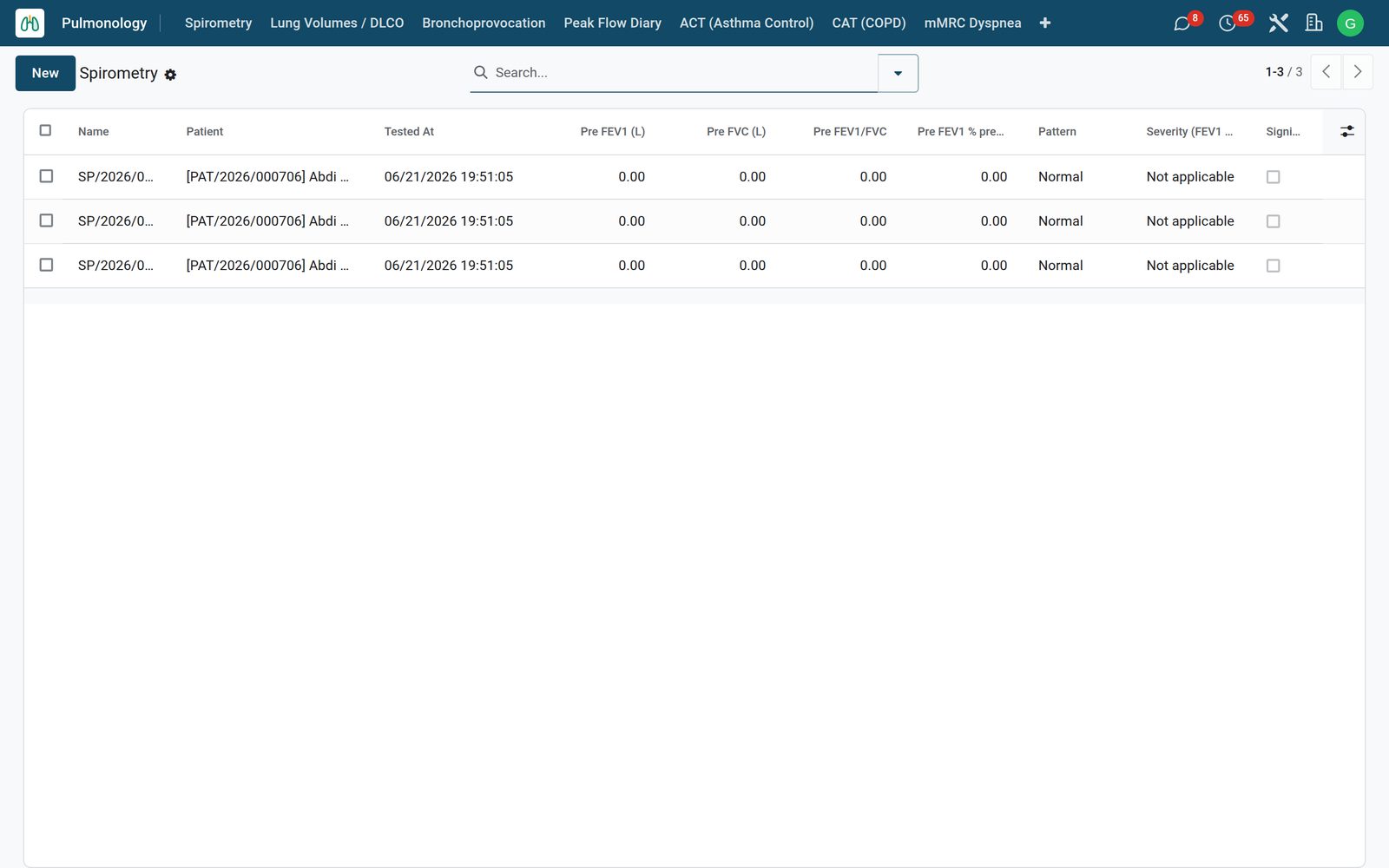Open the activities clock icon
1389x868 pixels.
click(1227, 23)
